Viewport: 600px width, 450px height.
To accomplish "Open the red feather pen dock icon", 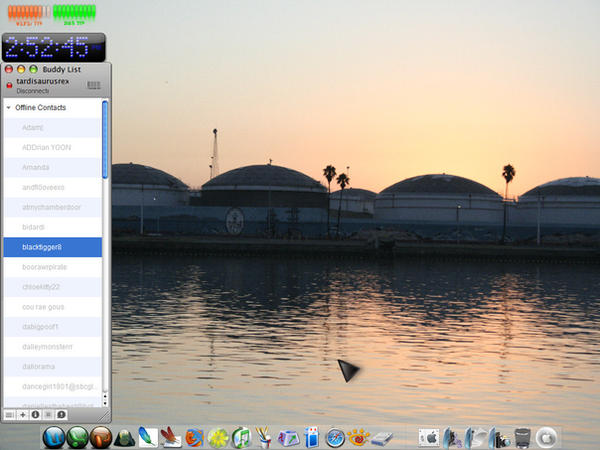I will [x=171, y=437].
